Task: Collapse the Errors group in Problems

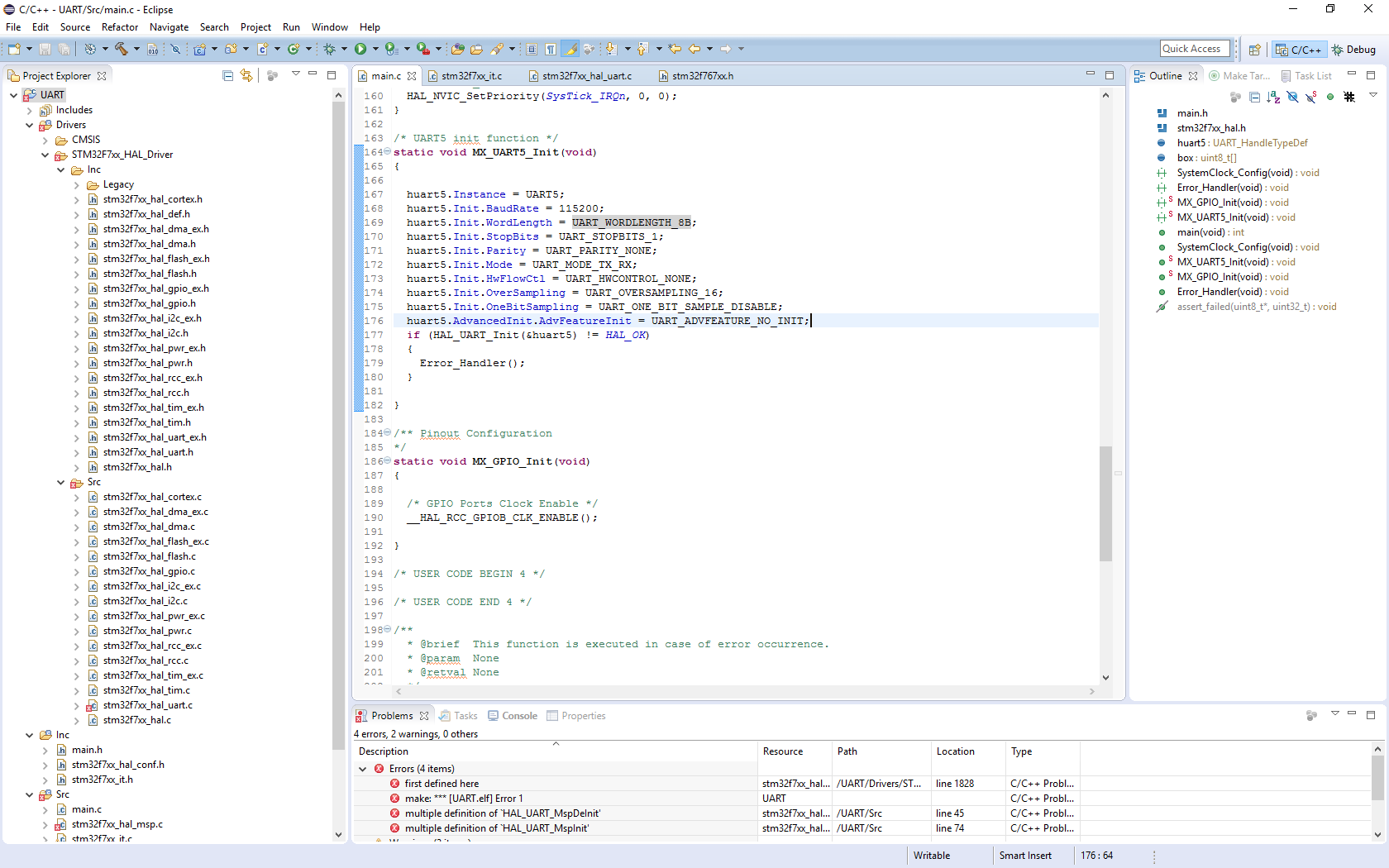Action: tap(362, 769)
